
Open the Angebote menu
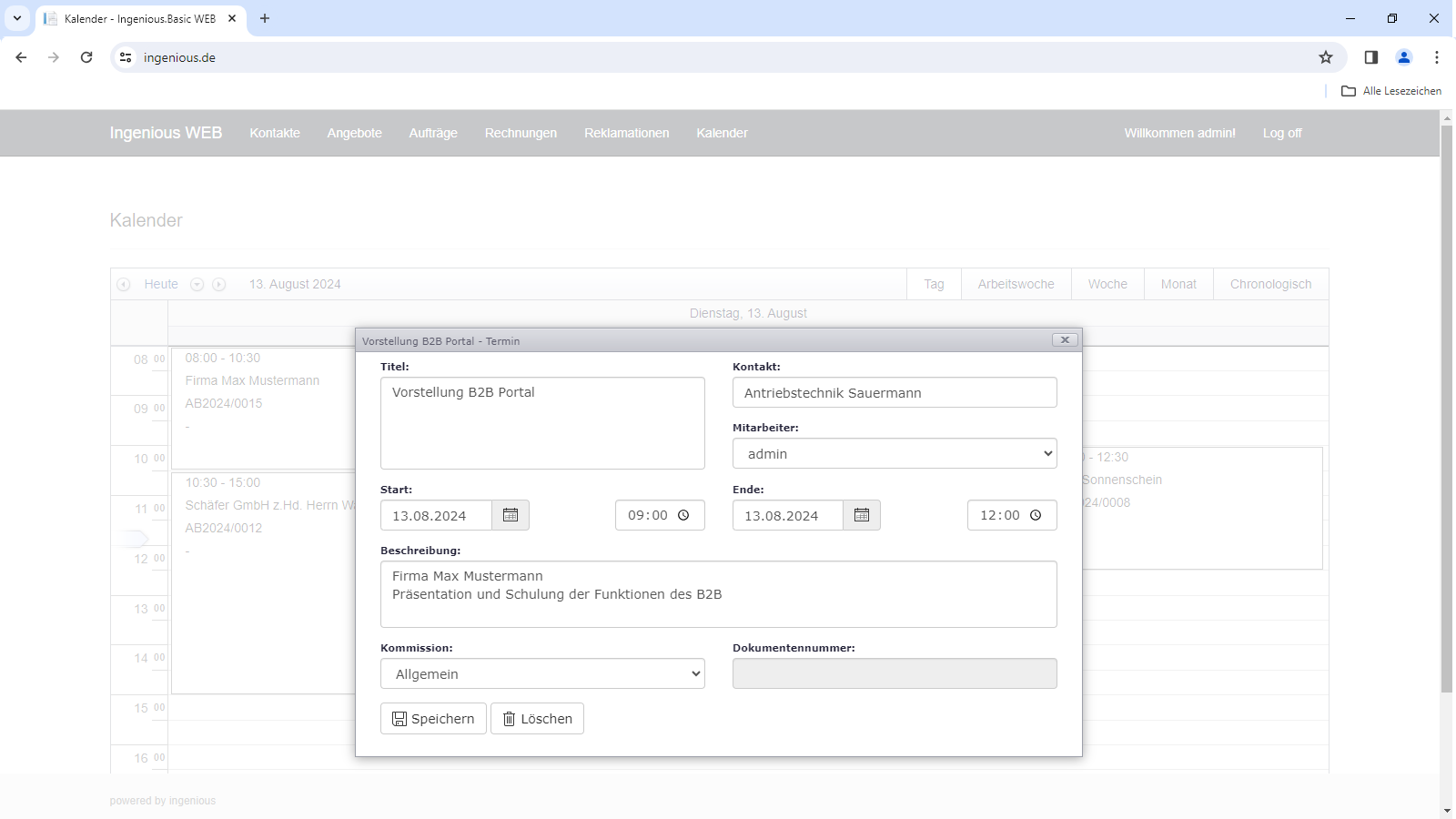coord(355,133)
